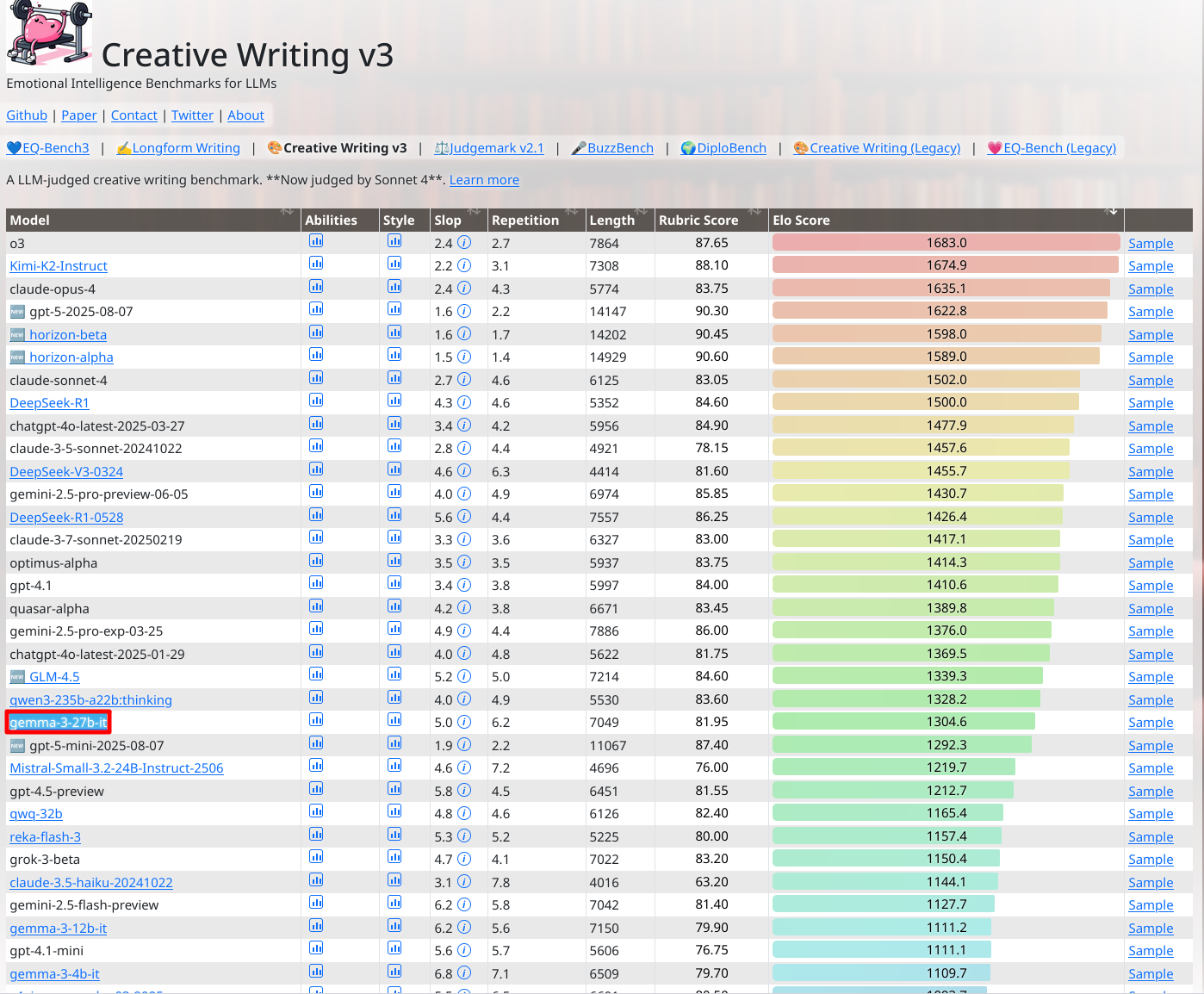Open Style chart for quasar-alpha
Screen dimensions: 1204x994
coord(394,606)
